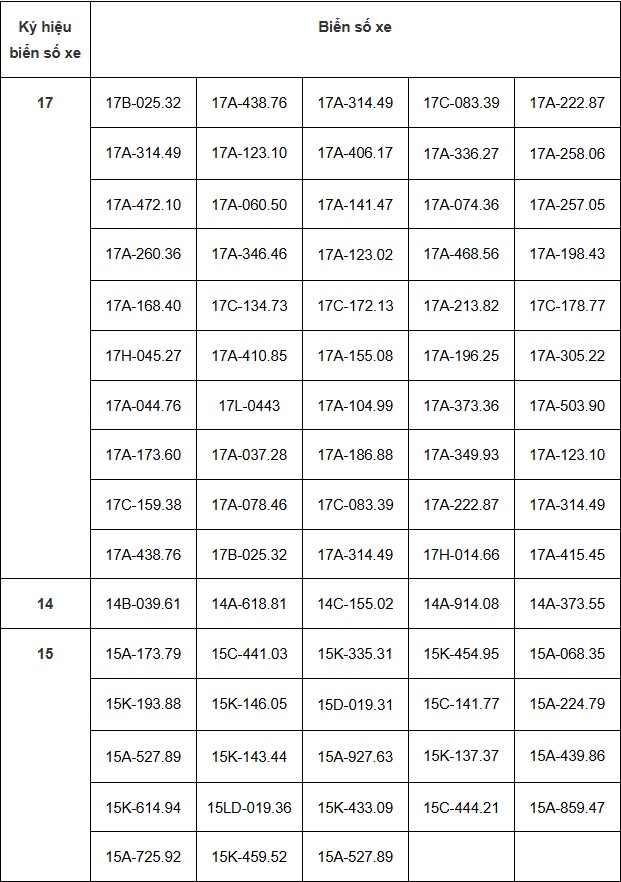The image size is (621, 882).
Task: Click the "Biển số xe" column header
Action: pos(355,28)
